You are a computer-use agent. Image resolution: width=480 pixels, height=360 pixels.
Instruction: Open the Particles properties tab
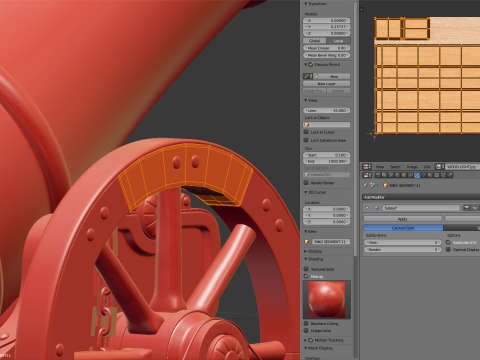pos(443,175)
